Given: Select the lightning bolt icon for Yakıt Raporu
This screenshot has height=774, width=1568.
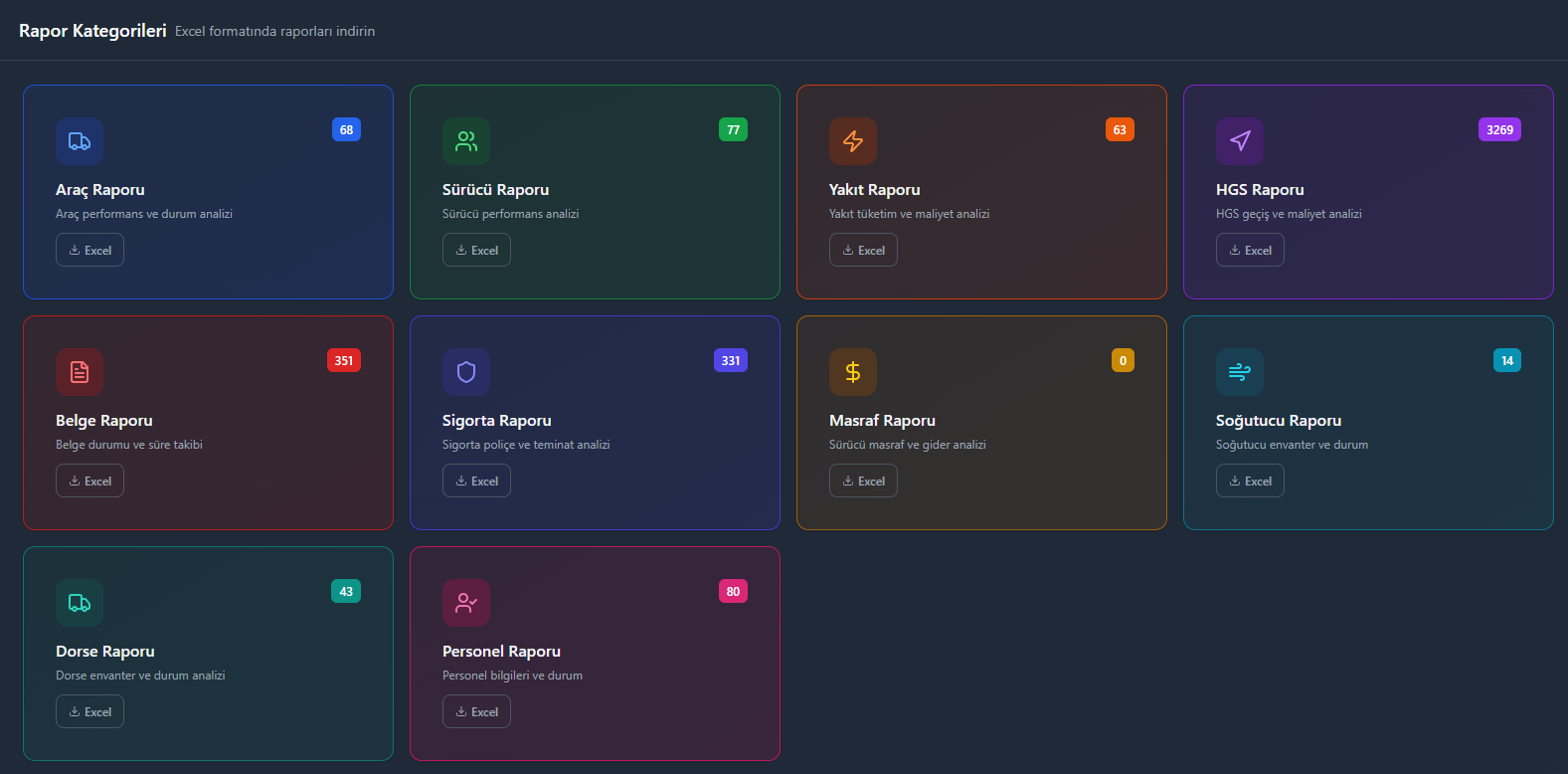Looking at the screenshot, I should pos(853,141).
